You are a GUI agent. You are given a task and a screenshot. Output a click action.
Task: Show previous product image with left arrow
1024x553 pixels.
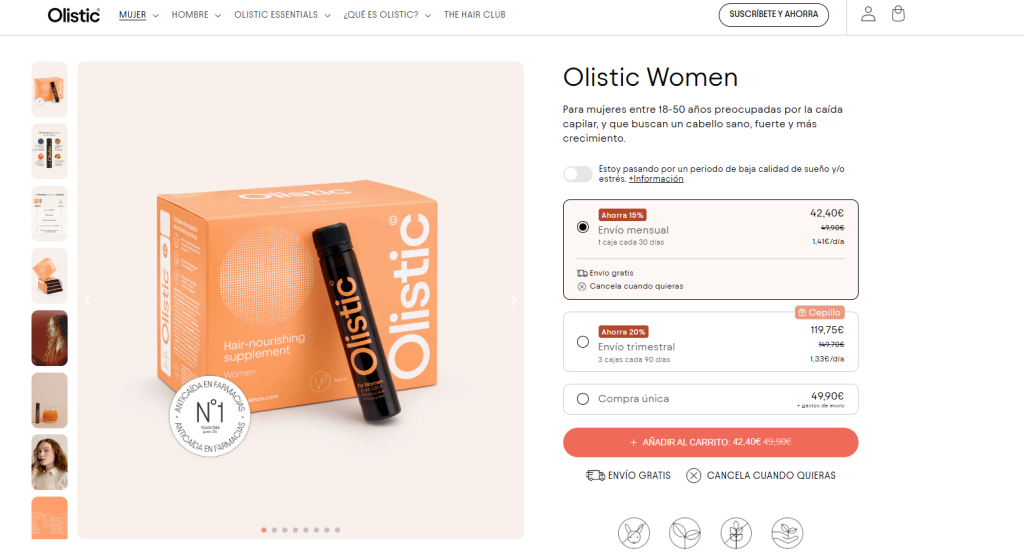point(88,300)
